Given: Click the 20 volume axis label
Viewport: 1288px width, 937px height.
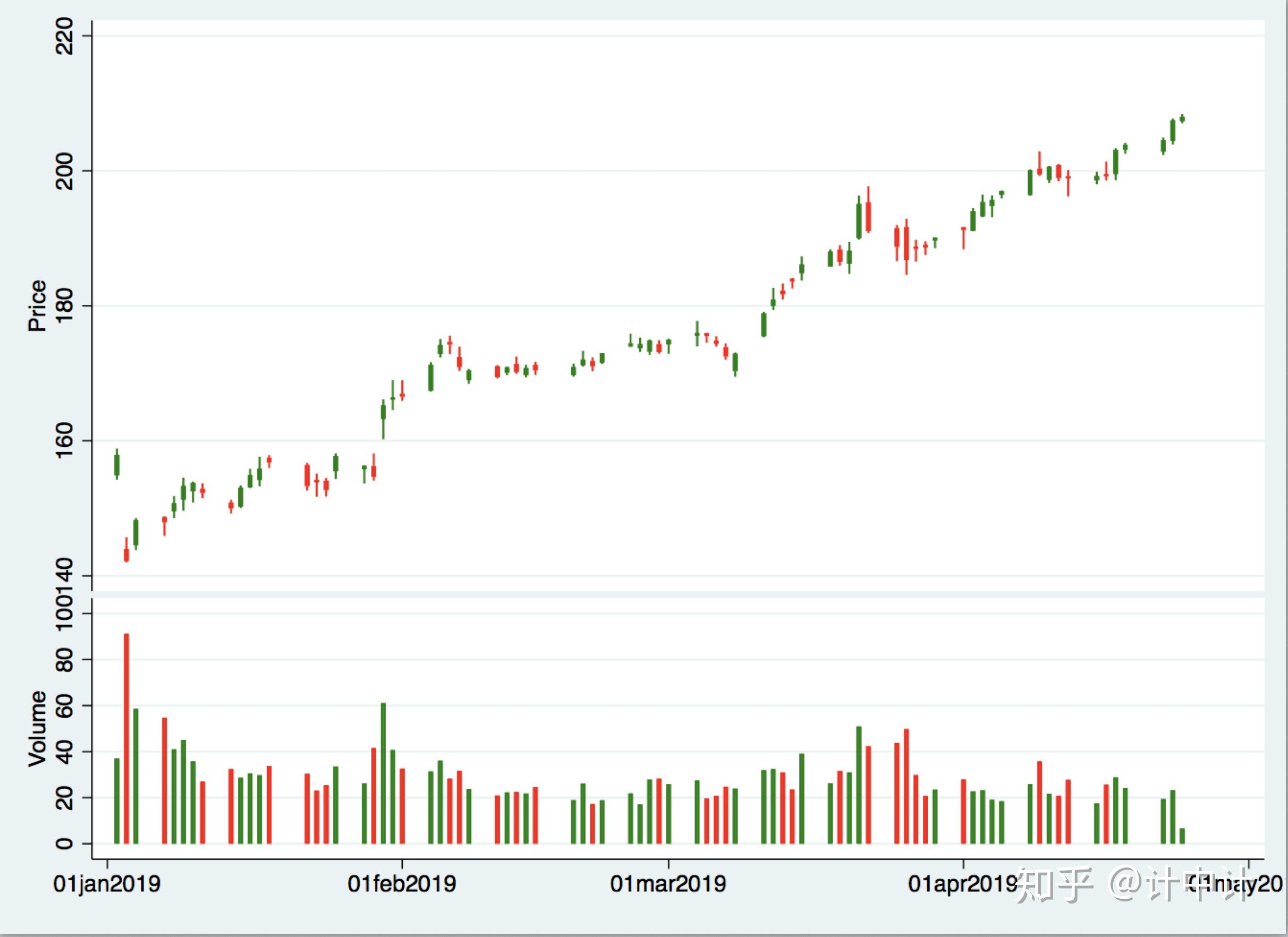Looking at the screenshot, I should [x=64, y=797].
